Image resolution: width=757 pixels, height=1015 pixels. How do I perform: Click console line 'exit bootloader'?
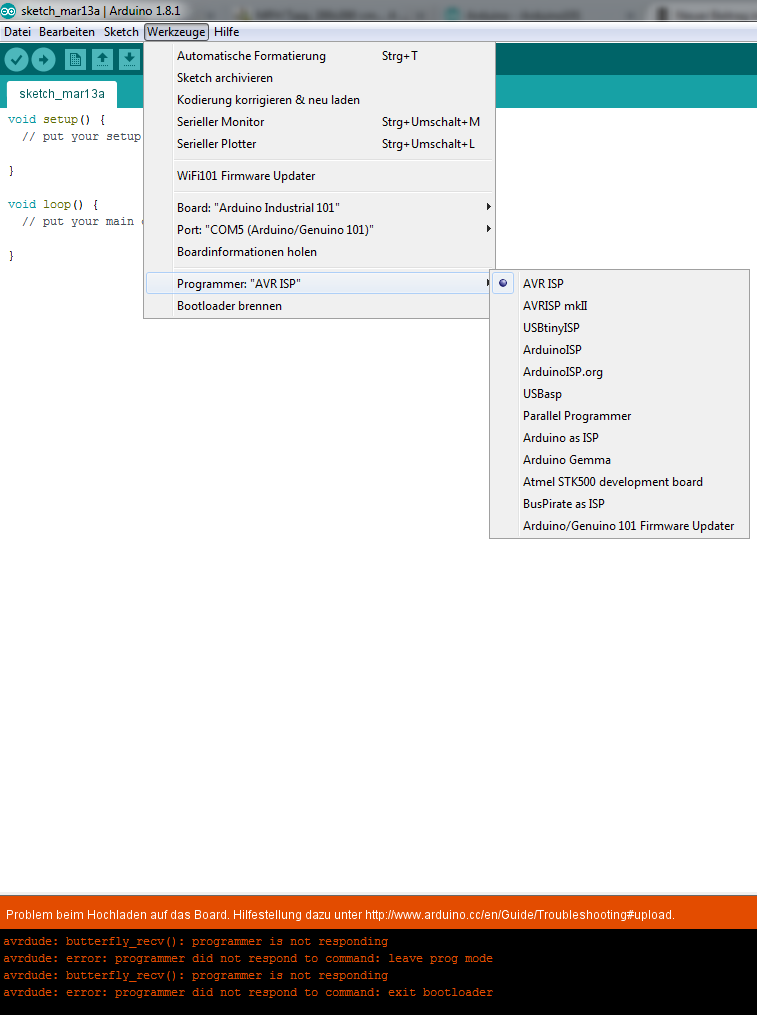tap(248, 992)
